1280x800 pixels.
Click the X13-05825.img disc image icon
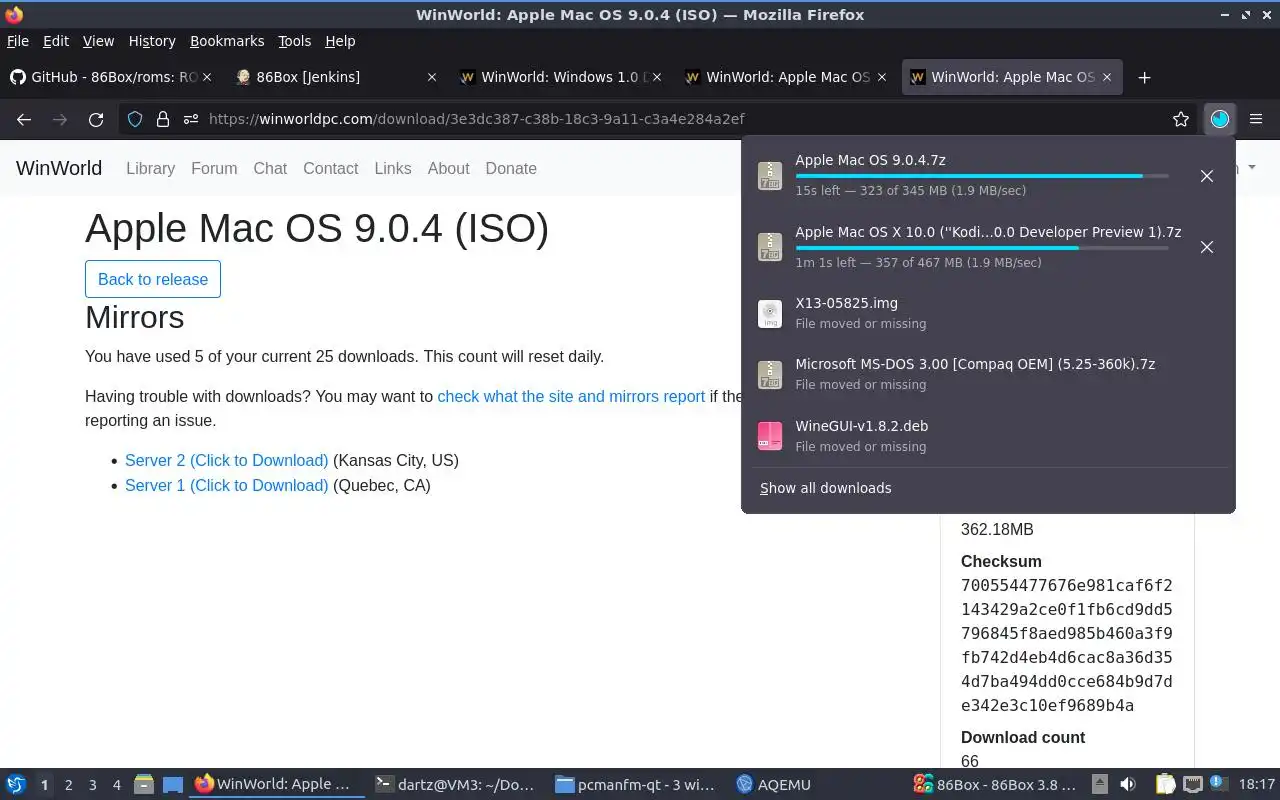[x=770, y=314]
